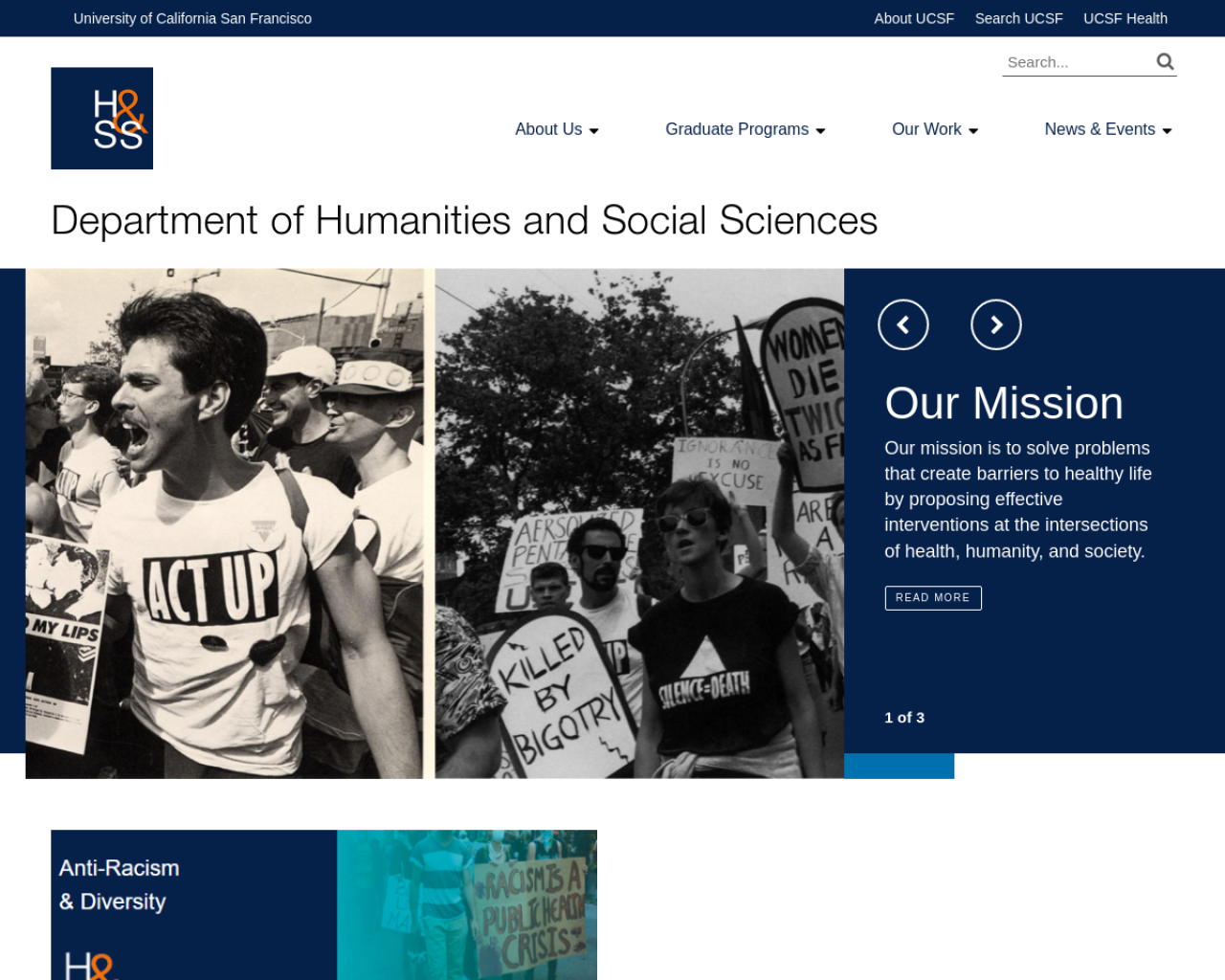
Task: Click the ACT UP protest slideshow photo
Action: (434, 523)
